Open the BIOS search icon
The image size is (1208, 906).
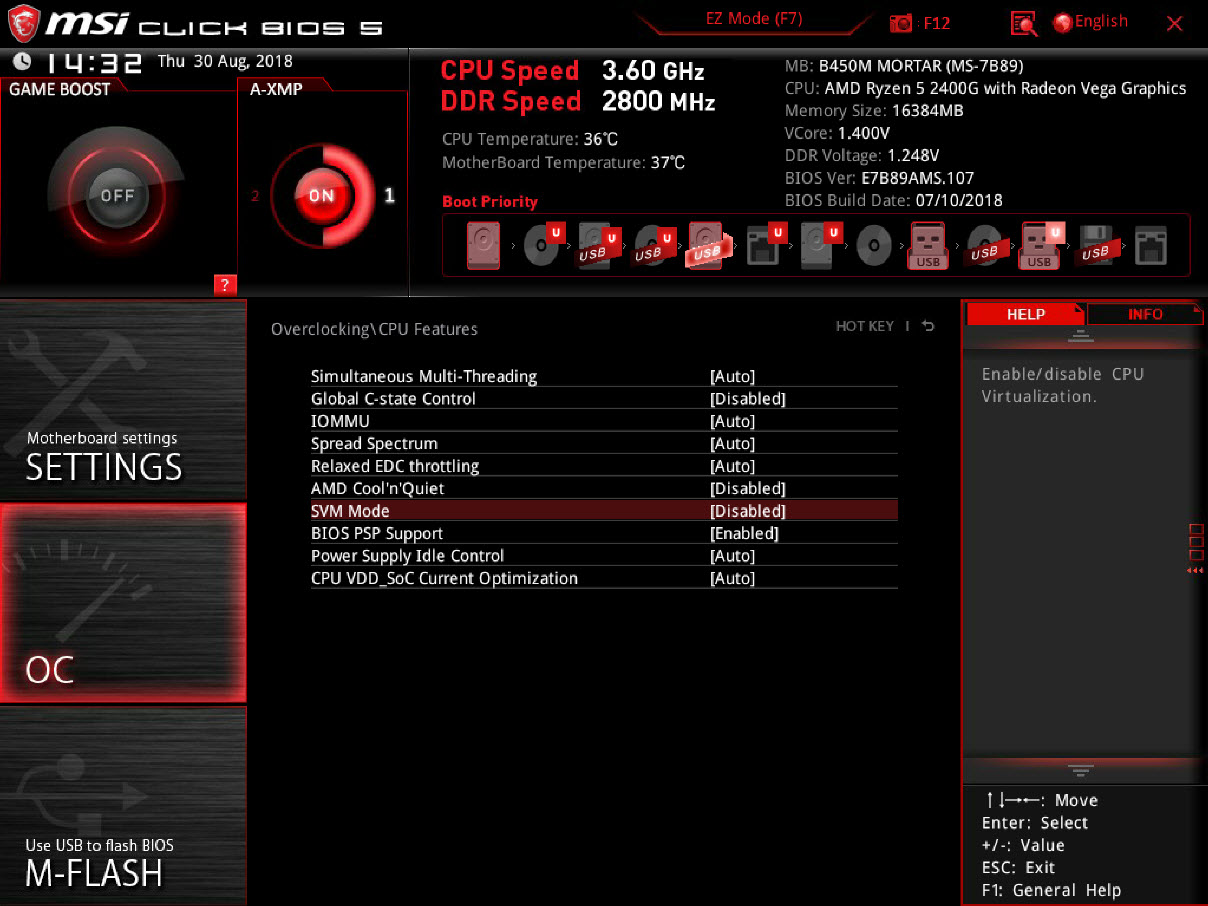pos(1023,23)
